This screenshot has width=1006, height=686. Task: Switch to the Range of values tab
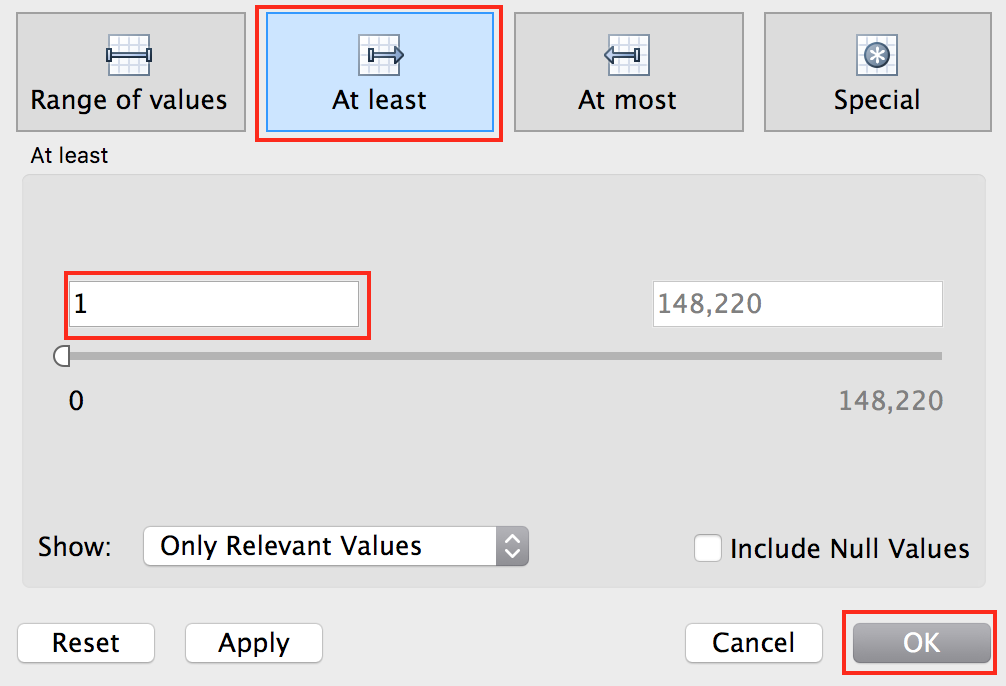pos(130,72)
